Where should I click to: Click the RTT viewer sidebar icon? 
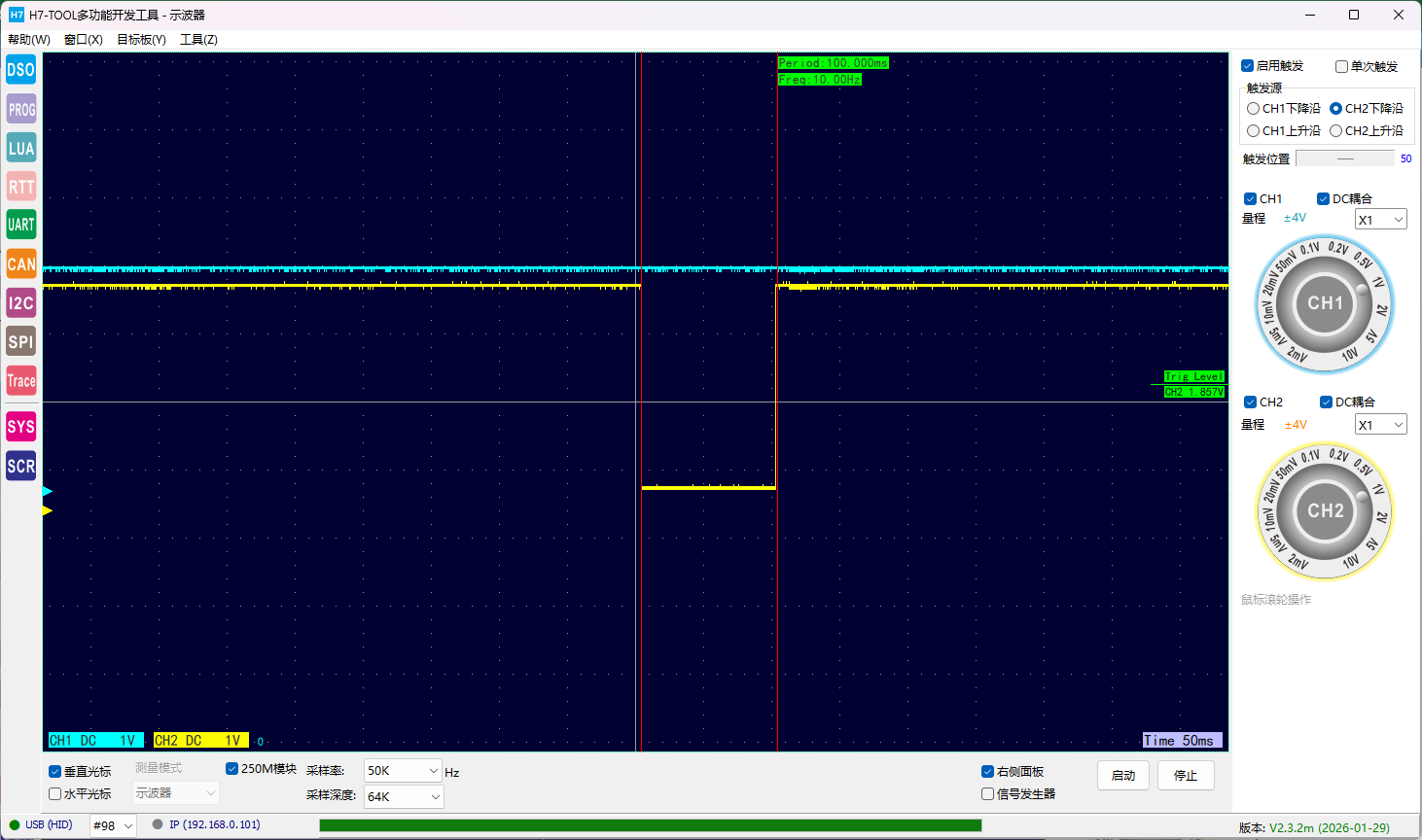20,187
